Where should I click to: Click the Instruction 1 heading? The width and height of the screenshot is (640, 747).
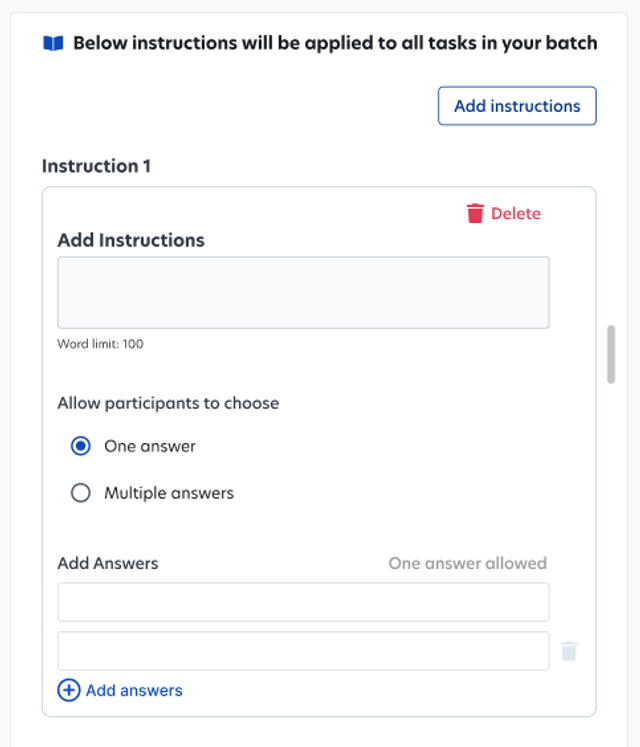pos(96,166)
